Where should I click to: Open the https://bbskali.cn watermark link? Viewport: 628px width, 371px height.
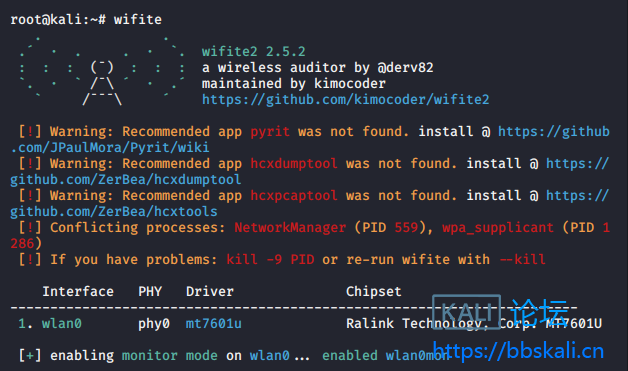518,351
